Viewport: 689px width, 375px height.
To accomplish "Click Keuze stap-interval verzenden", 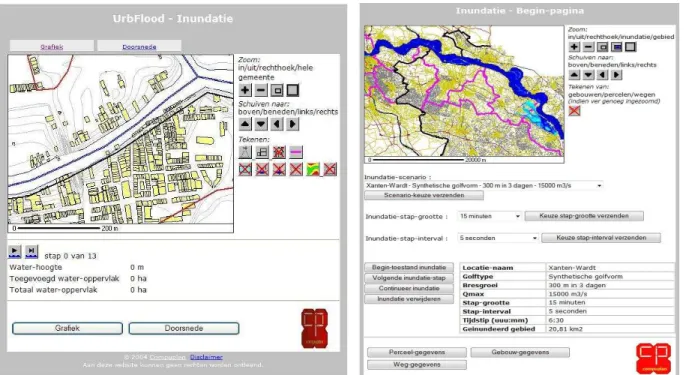I will [601, 238].
